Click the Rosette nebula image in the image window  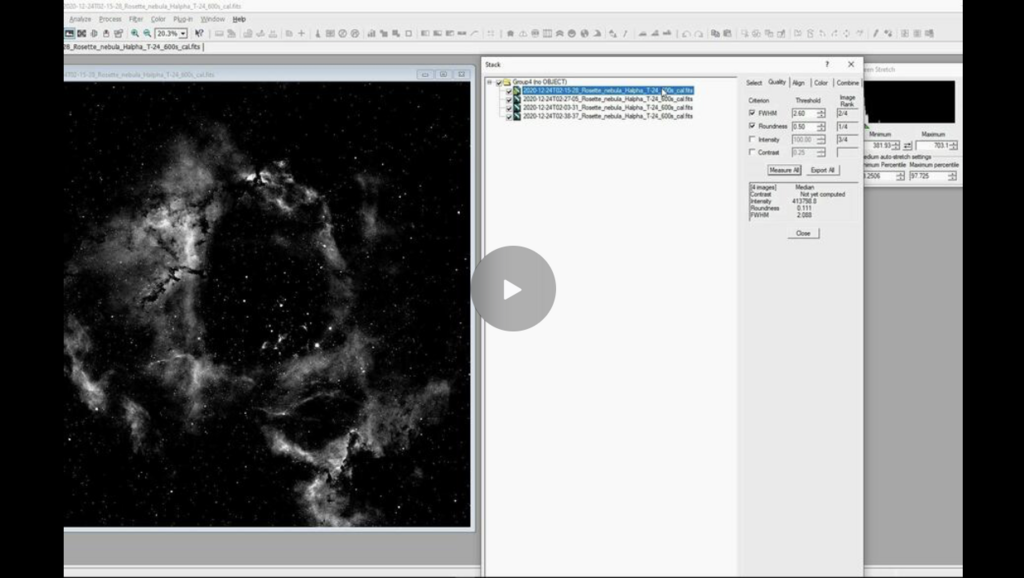click(267, 304)
